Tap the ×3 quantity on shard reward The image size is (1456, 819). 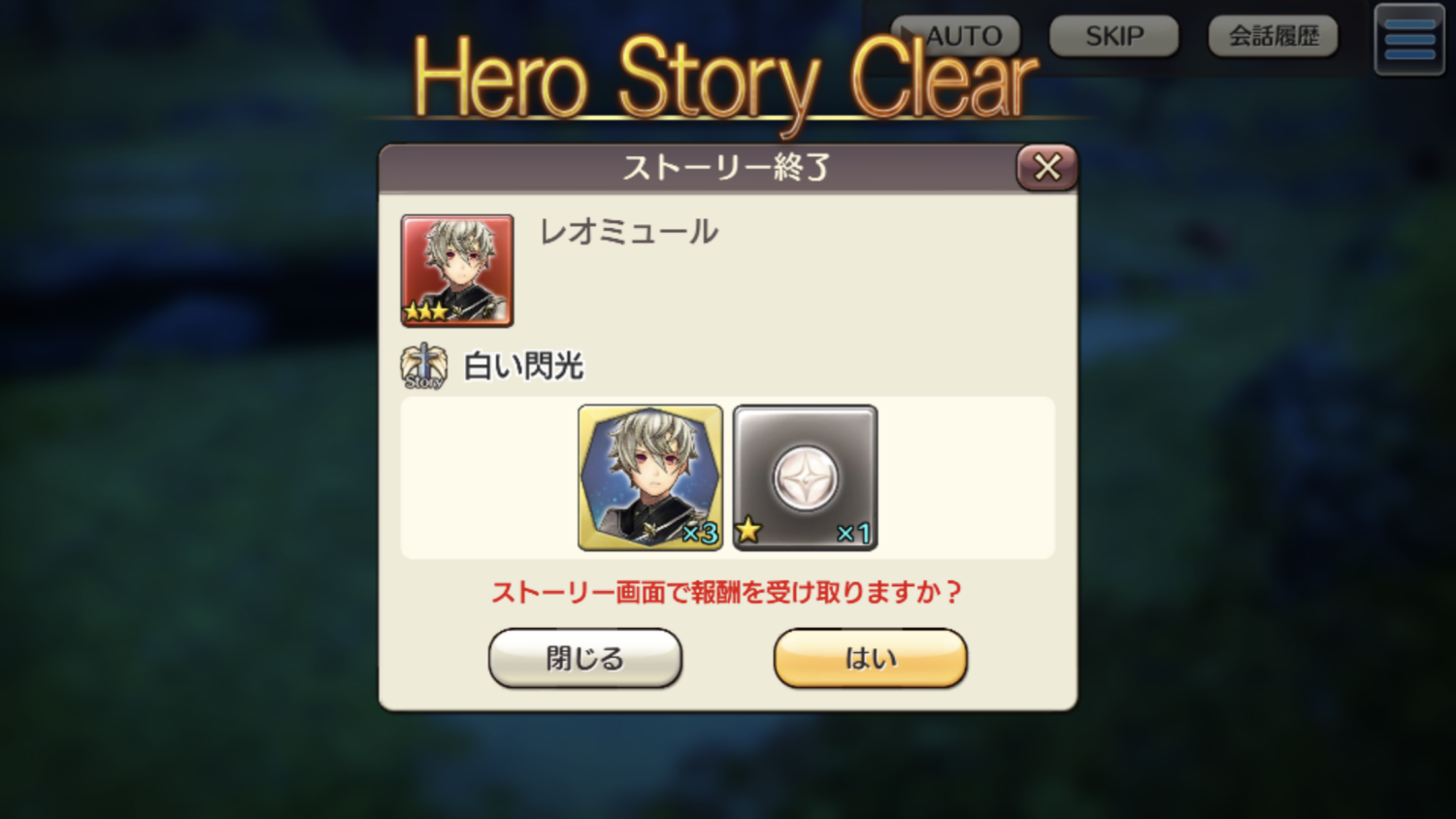[x=700, y=533]
